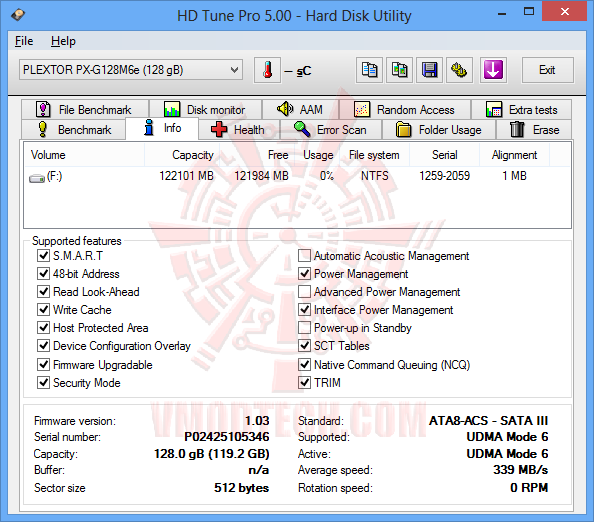Click the copy screenshot icon

click(x=399, y=70)
